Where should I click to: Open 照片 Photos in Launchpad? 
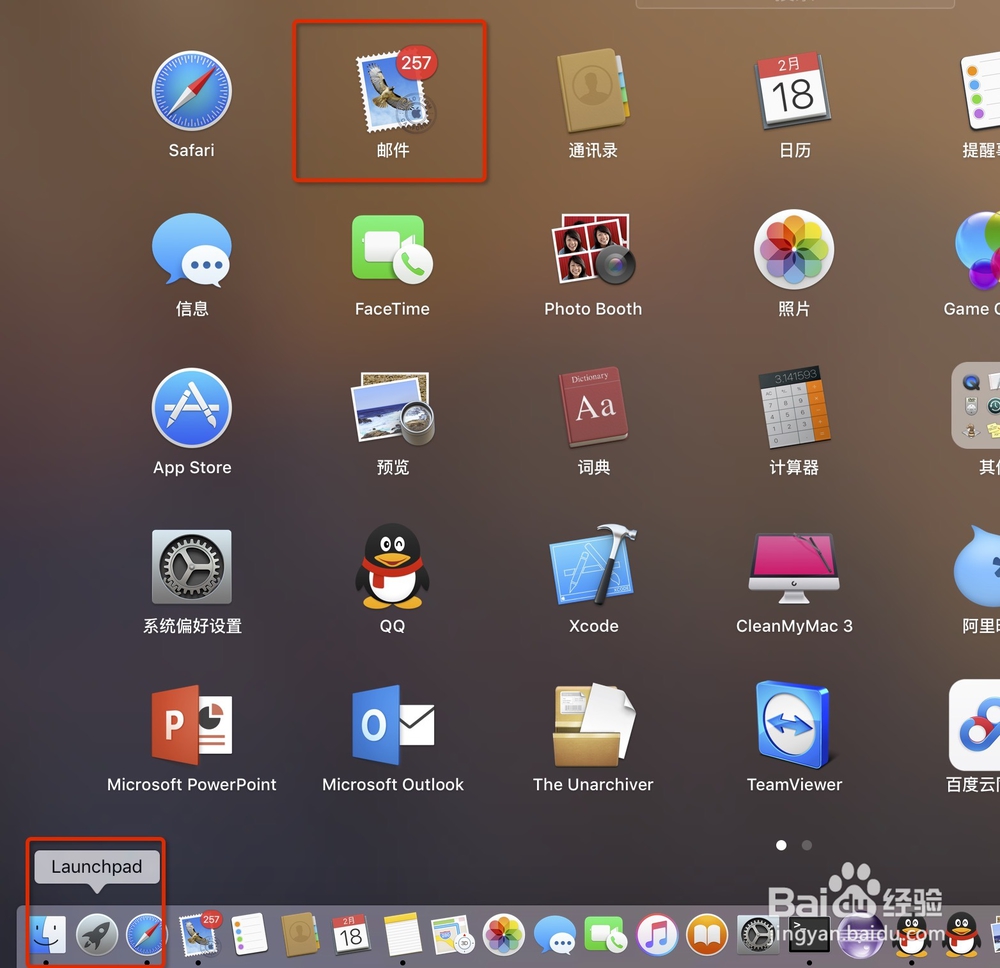(x=794, y=249)
